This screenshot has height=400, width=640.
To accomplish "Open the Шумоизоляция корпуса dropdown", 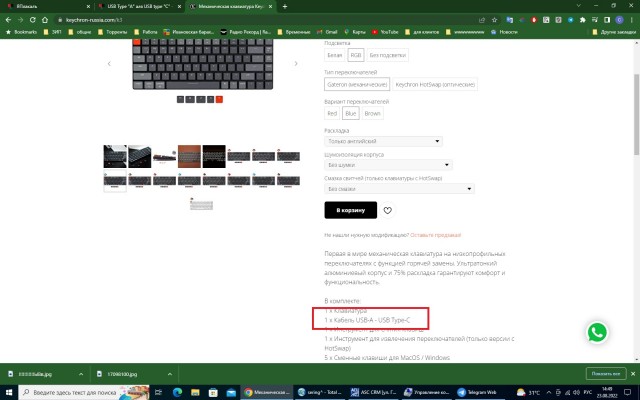I will [x=388, y=165].
